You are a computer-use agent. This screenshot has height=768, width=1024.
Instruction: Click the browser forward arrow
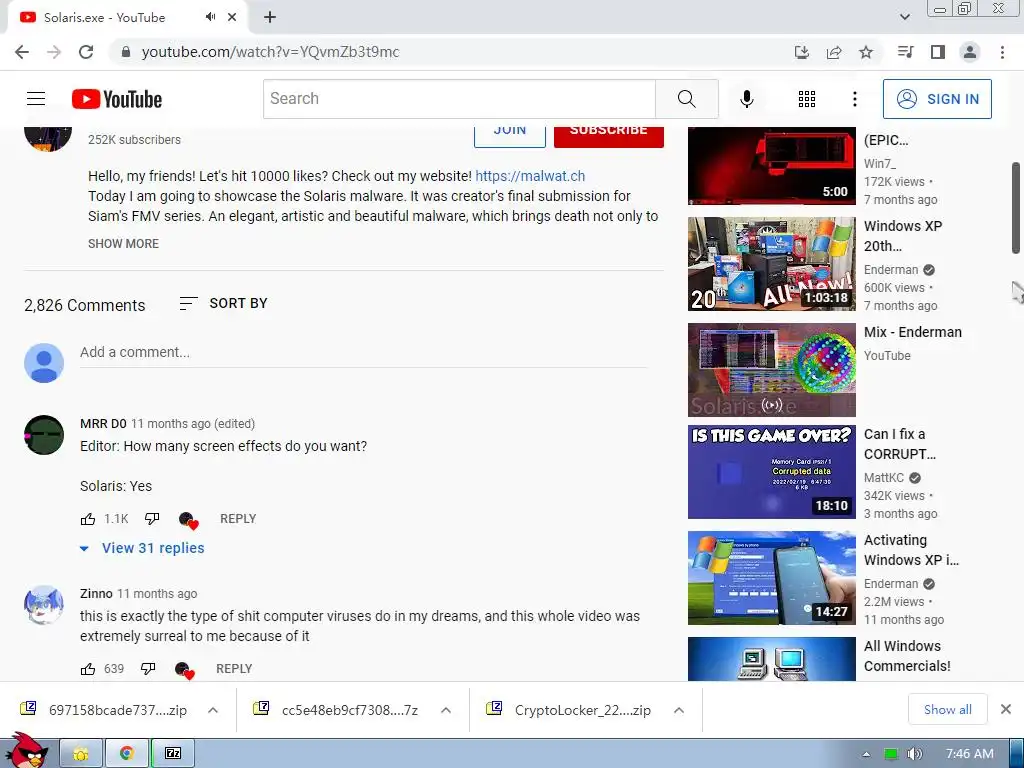click(x=54, y=52)
